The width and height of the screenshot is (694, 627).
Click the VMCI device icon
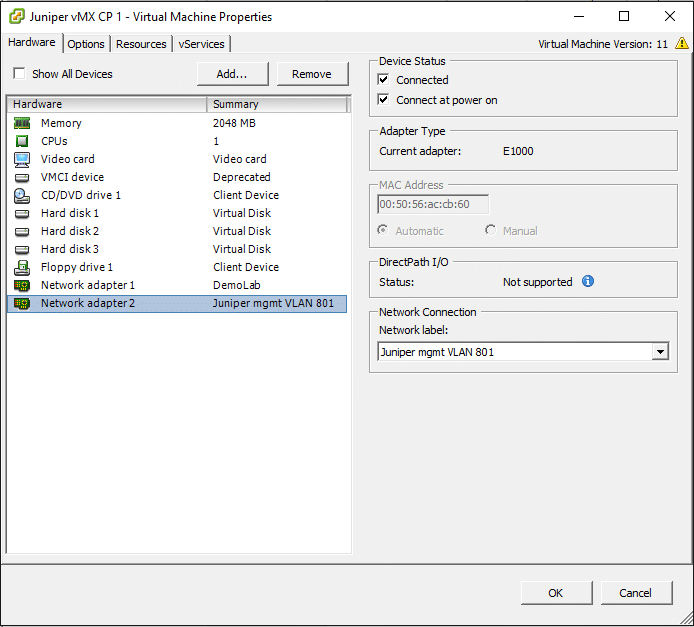pos(22,177)
